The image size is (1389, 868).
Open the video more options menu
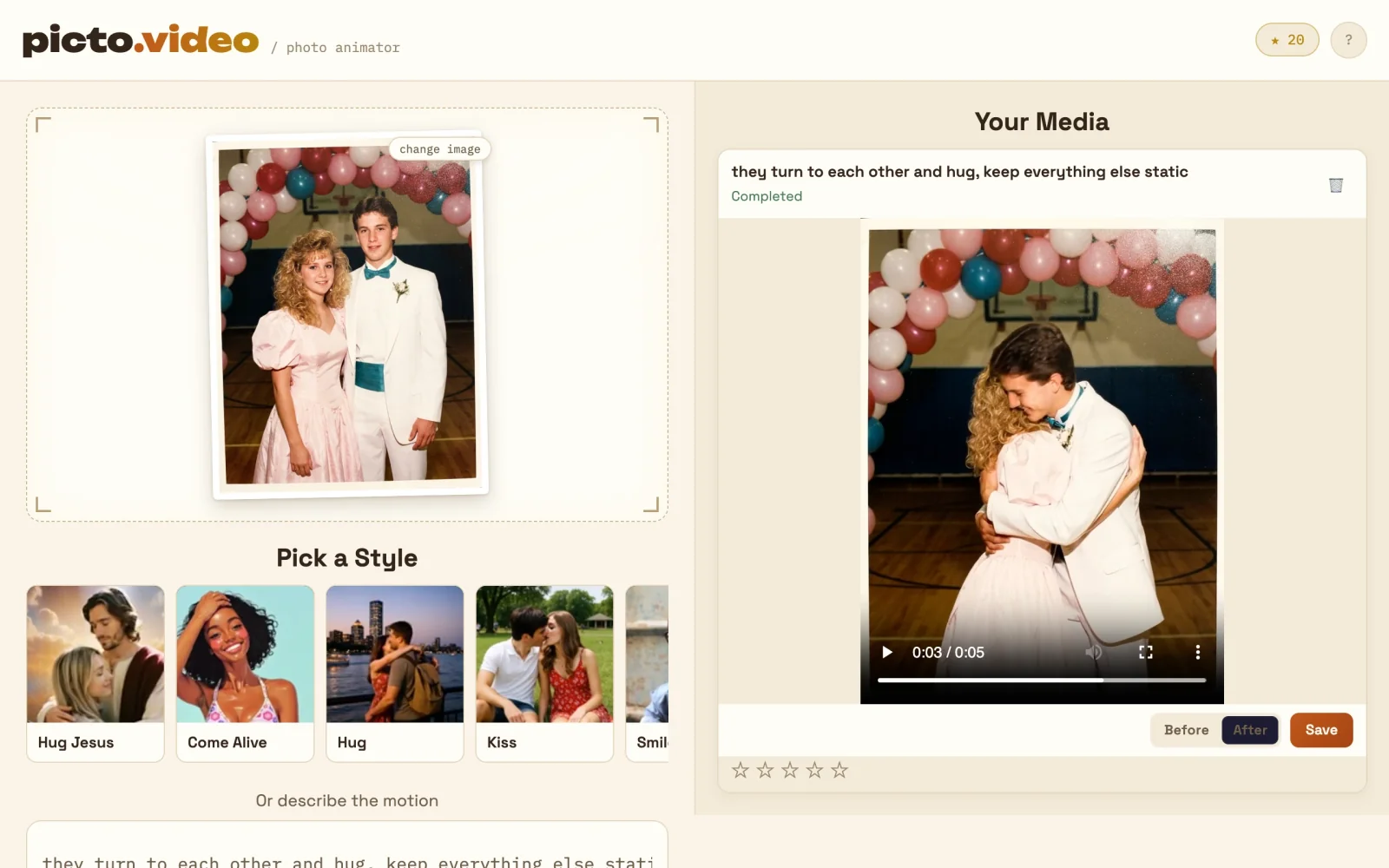pyautogui.click(x=1198, y=652)
